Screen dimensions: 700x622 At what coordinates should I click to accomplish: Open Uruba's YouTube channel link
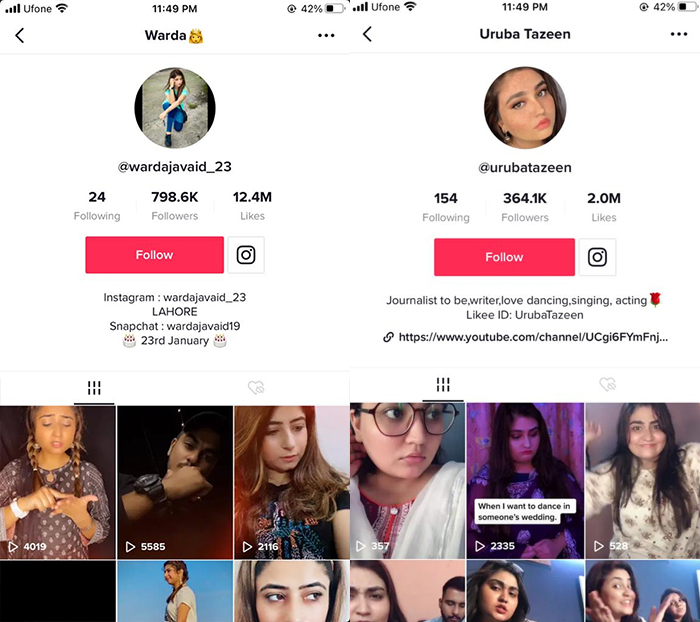click(x=526, y=337)
